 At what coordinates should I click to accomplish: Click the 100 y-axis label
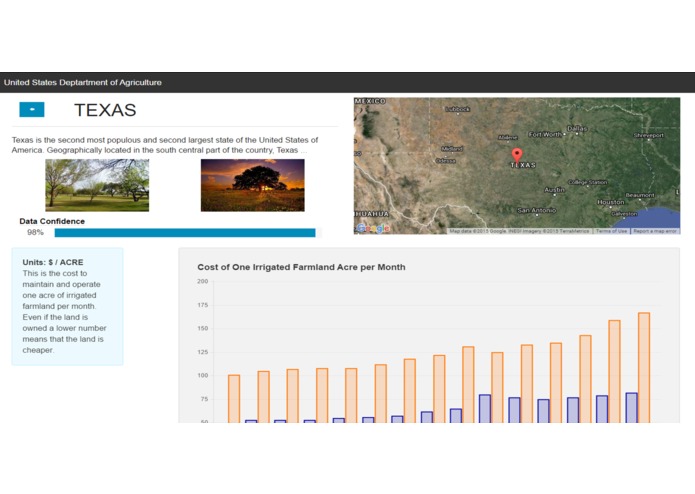click(203, 375)
